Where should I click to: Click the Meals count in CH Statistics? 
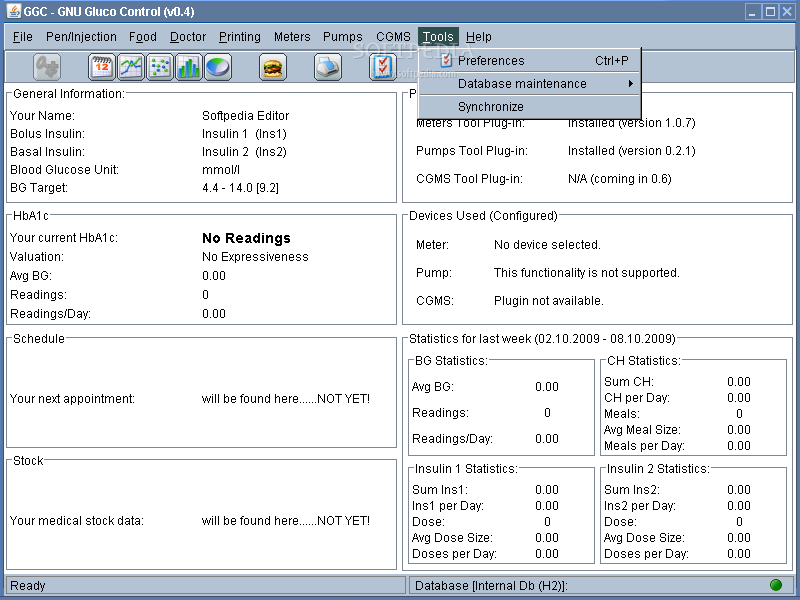(x=739, y=414)
